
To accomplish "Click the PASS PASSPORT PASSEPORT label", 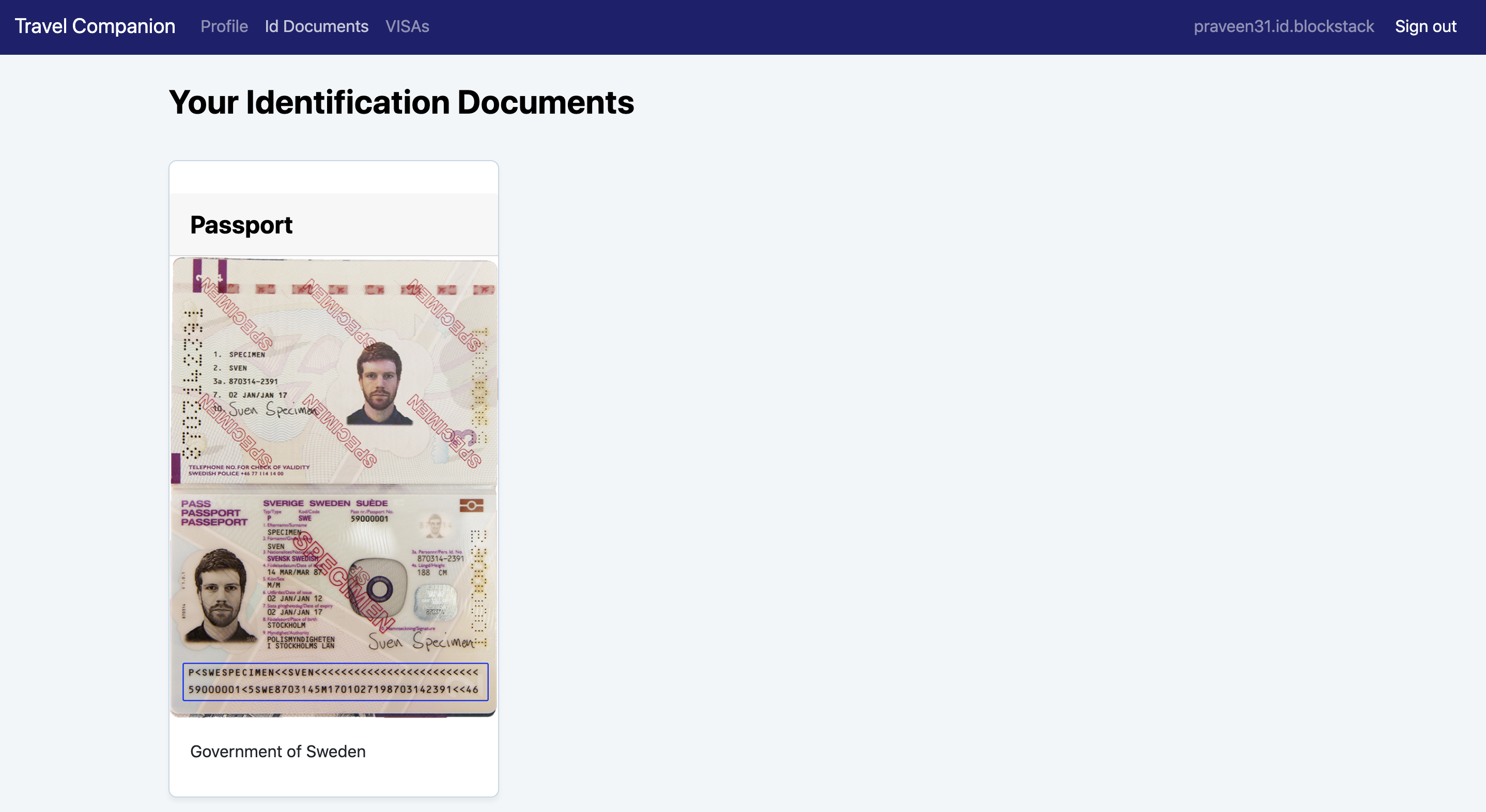I will pos(213,513).
